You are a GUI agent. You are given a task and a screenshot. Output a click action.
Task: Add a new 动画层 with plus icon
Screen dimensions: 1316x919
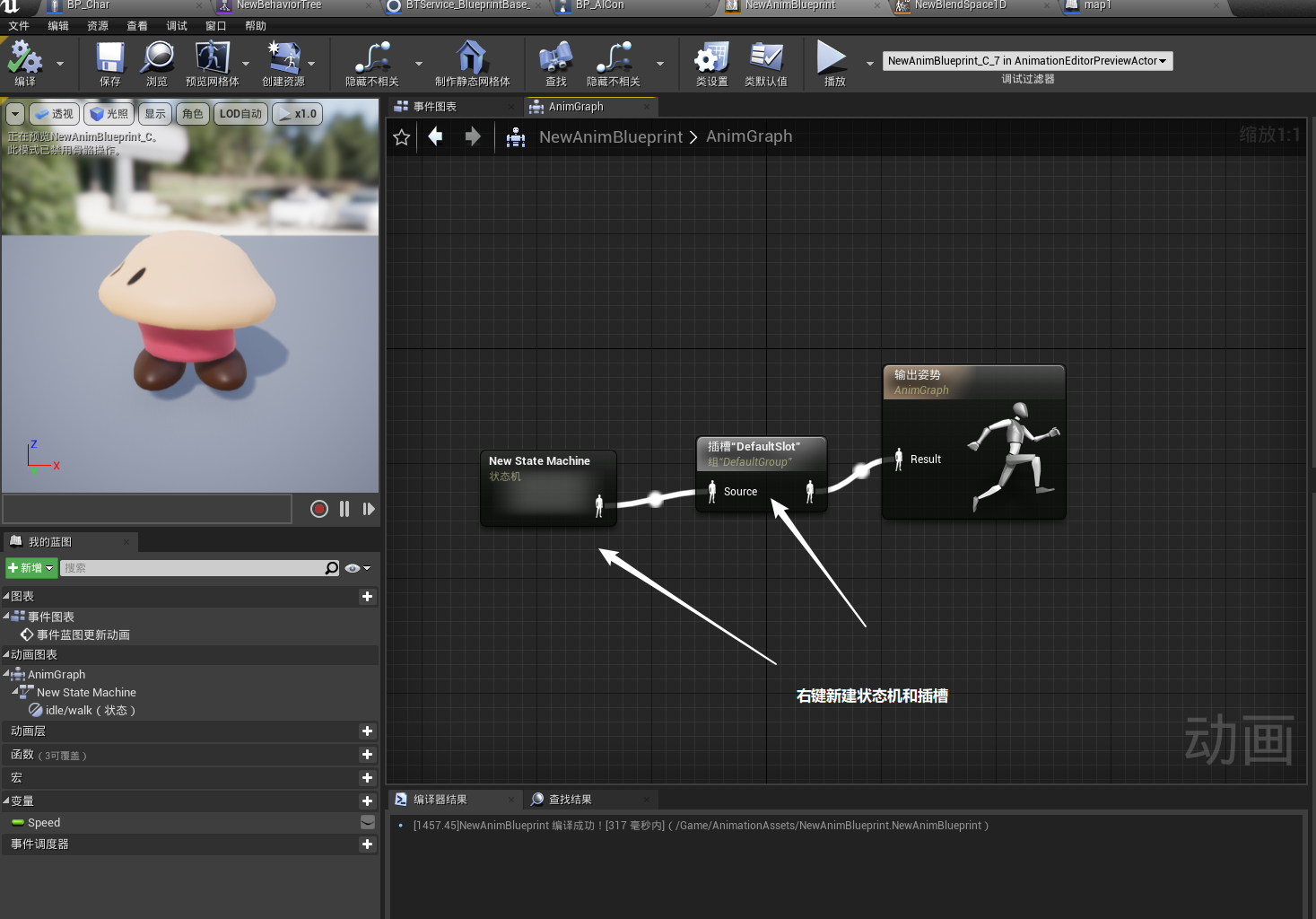[x=367, y=731]
